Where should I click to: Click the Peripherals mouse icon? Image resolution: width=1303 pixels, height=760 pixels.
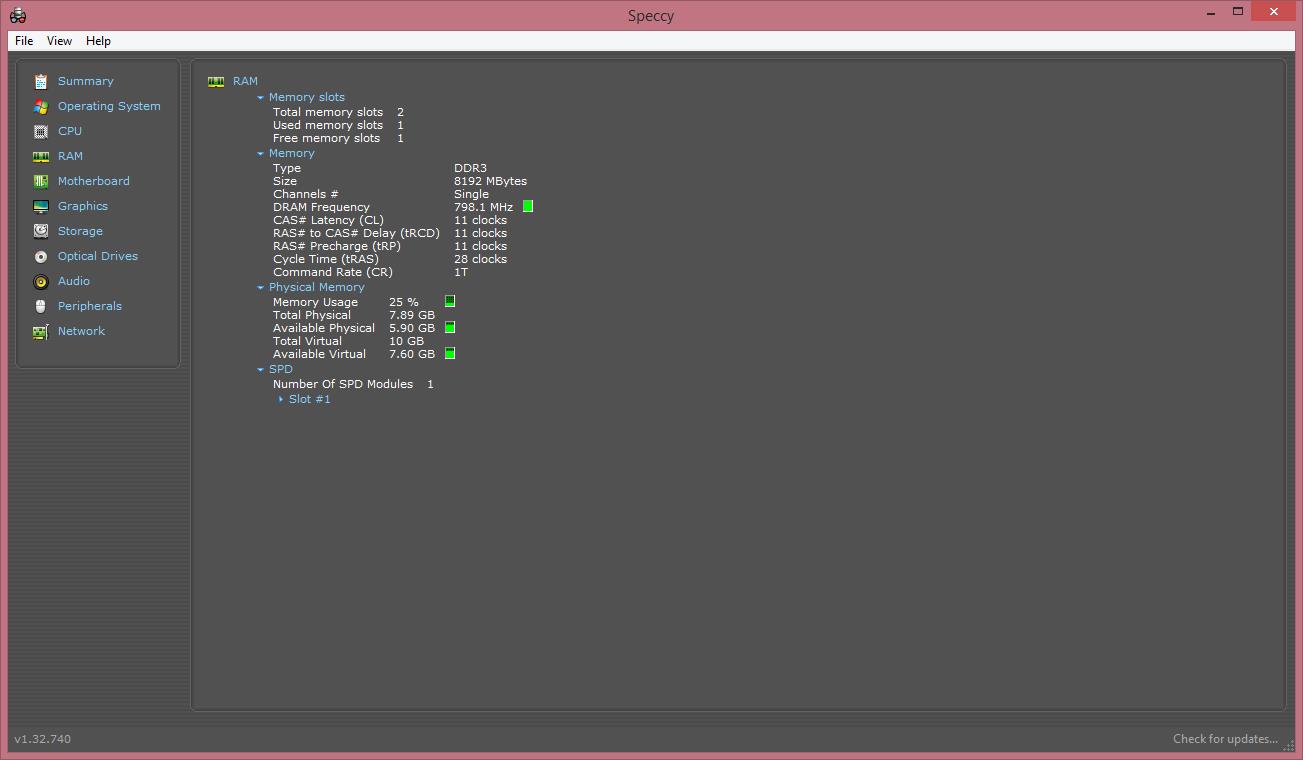pyautogui.click(x=40, y=306)
